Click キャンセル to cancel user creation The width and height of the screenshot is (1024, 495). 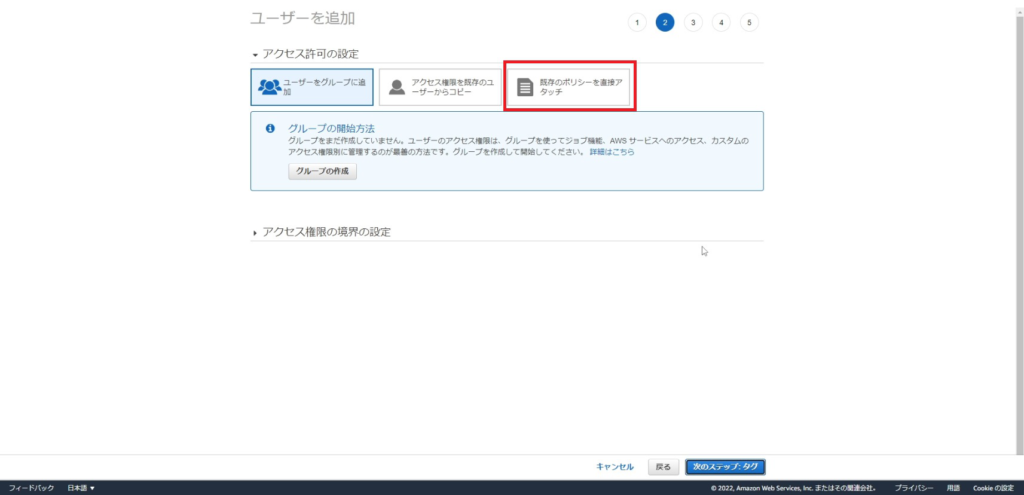(x=615, y=467)
